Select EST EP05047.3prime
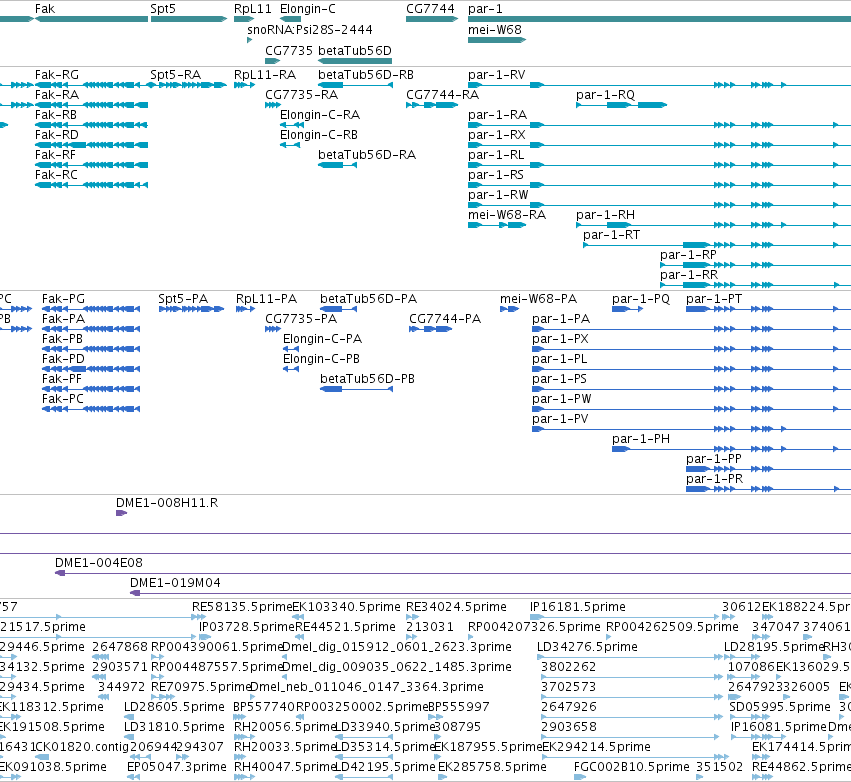 134,777
